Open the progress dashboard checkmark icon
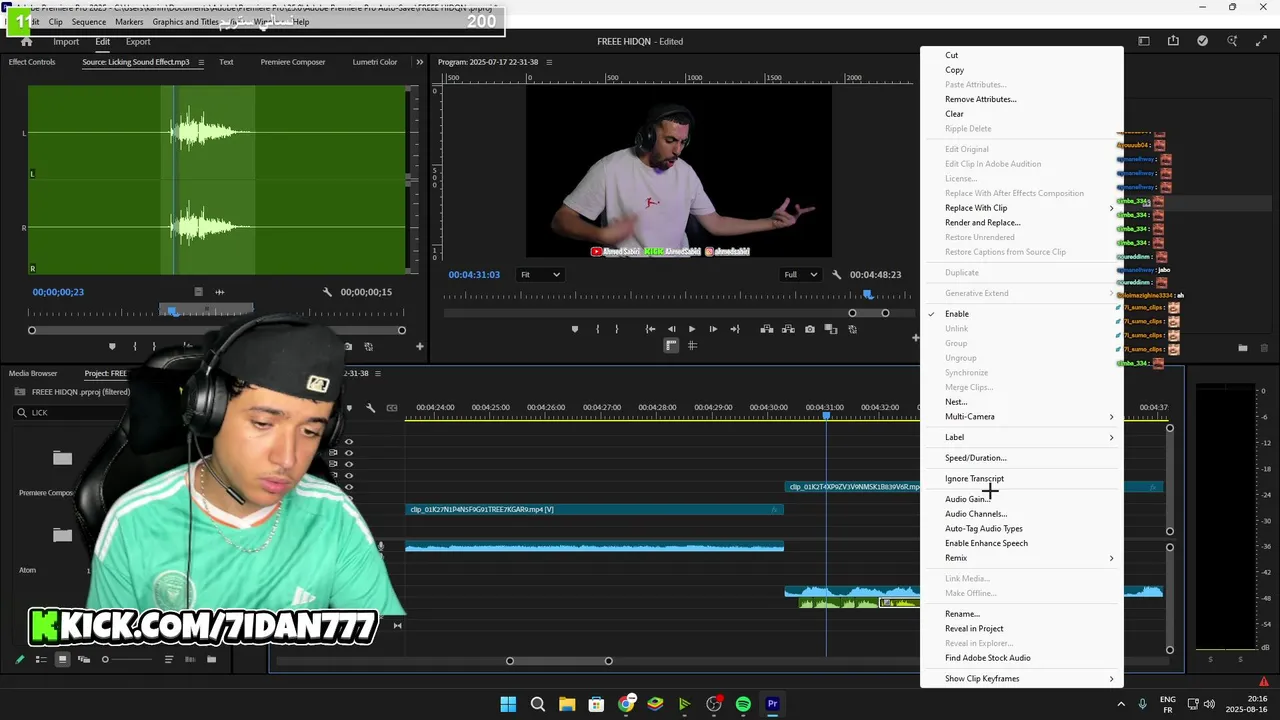 click(1202, 41)
